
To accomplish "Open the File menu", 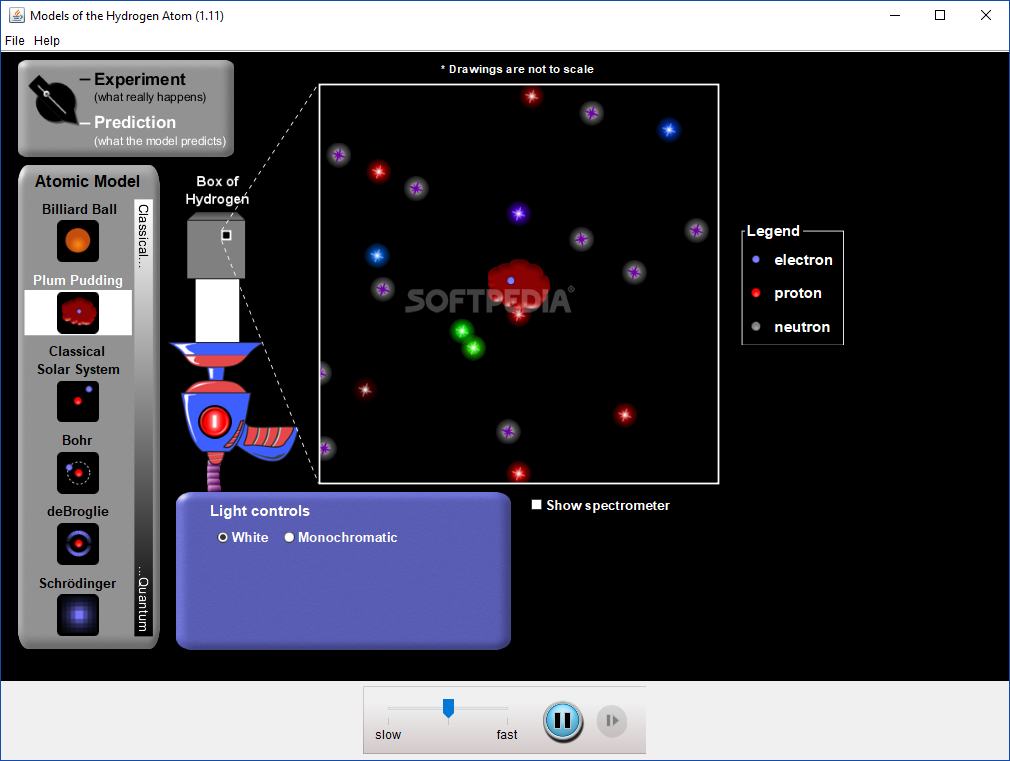I will pyautogui.click(x=15, y=41).
